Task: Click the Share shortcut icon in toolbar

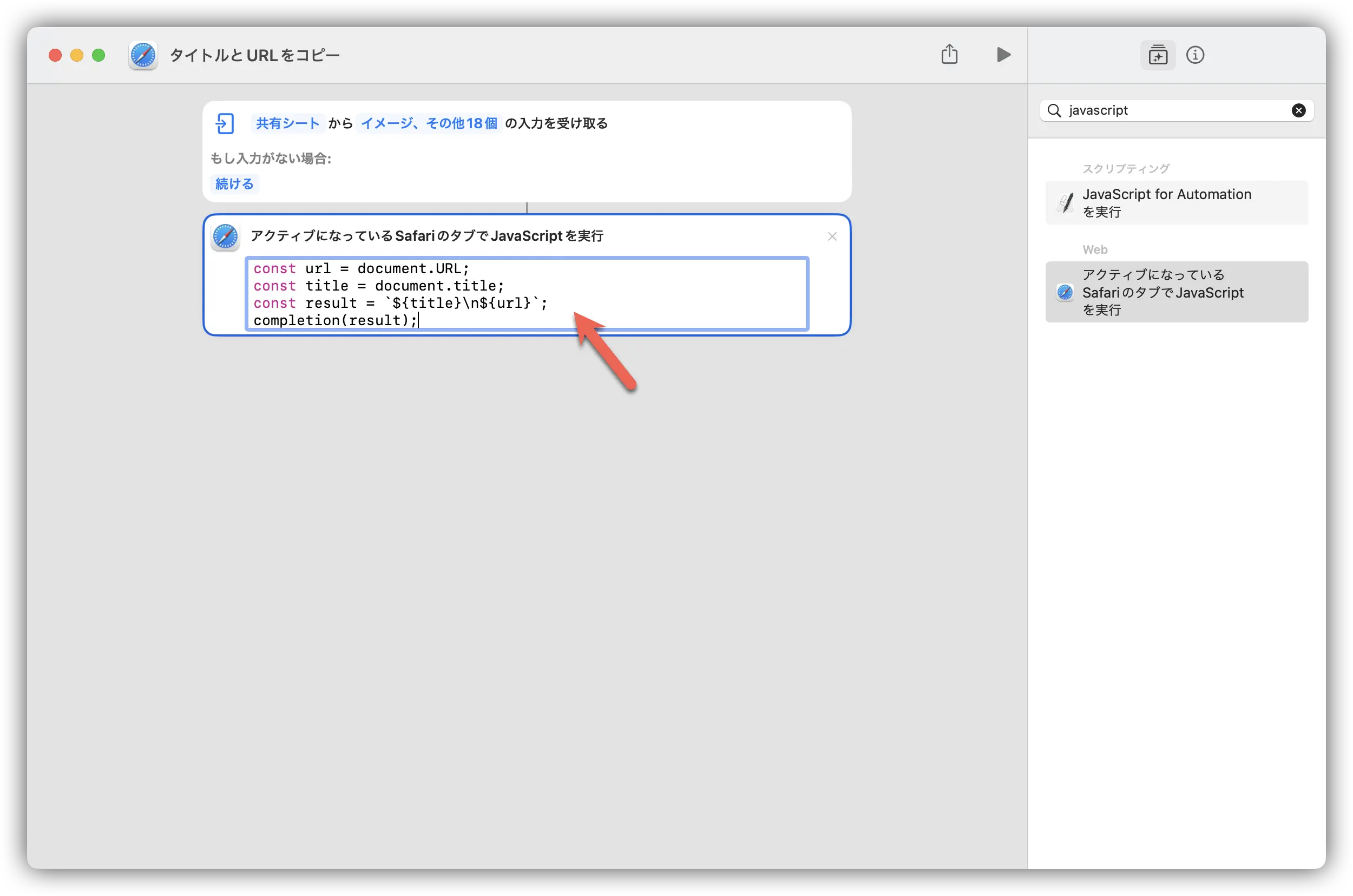Action: [949, 55]
